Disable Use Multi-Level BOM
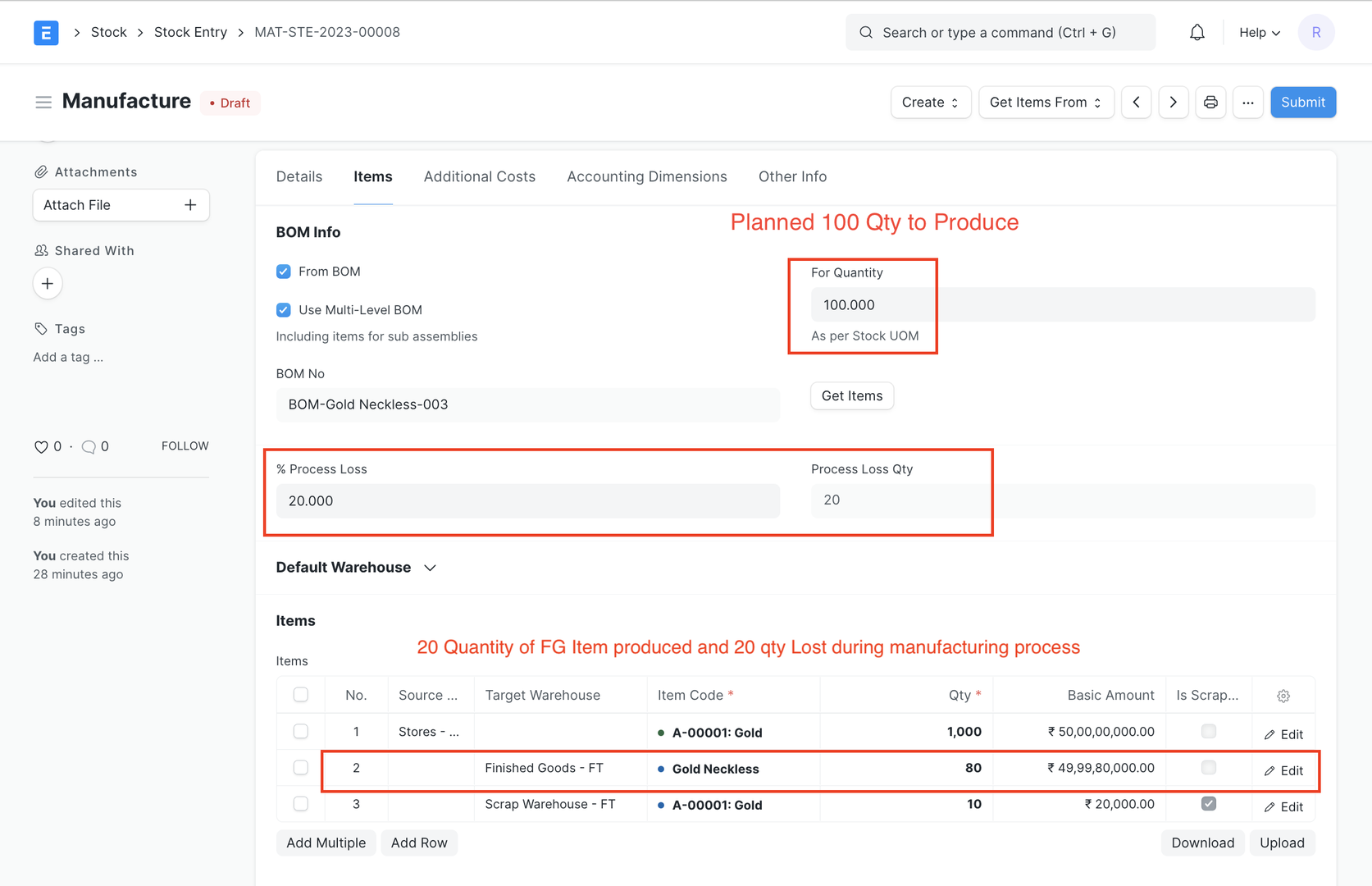This screenshot has width=1372, height=886. click(x=283, y=310)
